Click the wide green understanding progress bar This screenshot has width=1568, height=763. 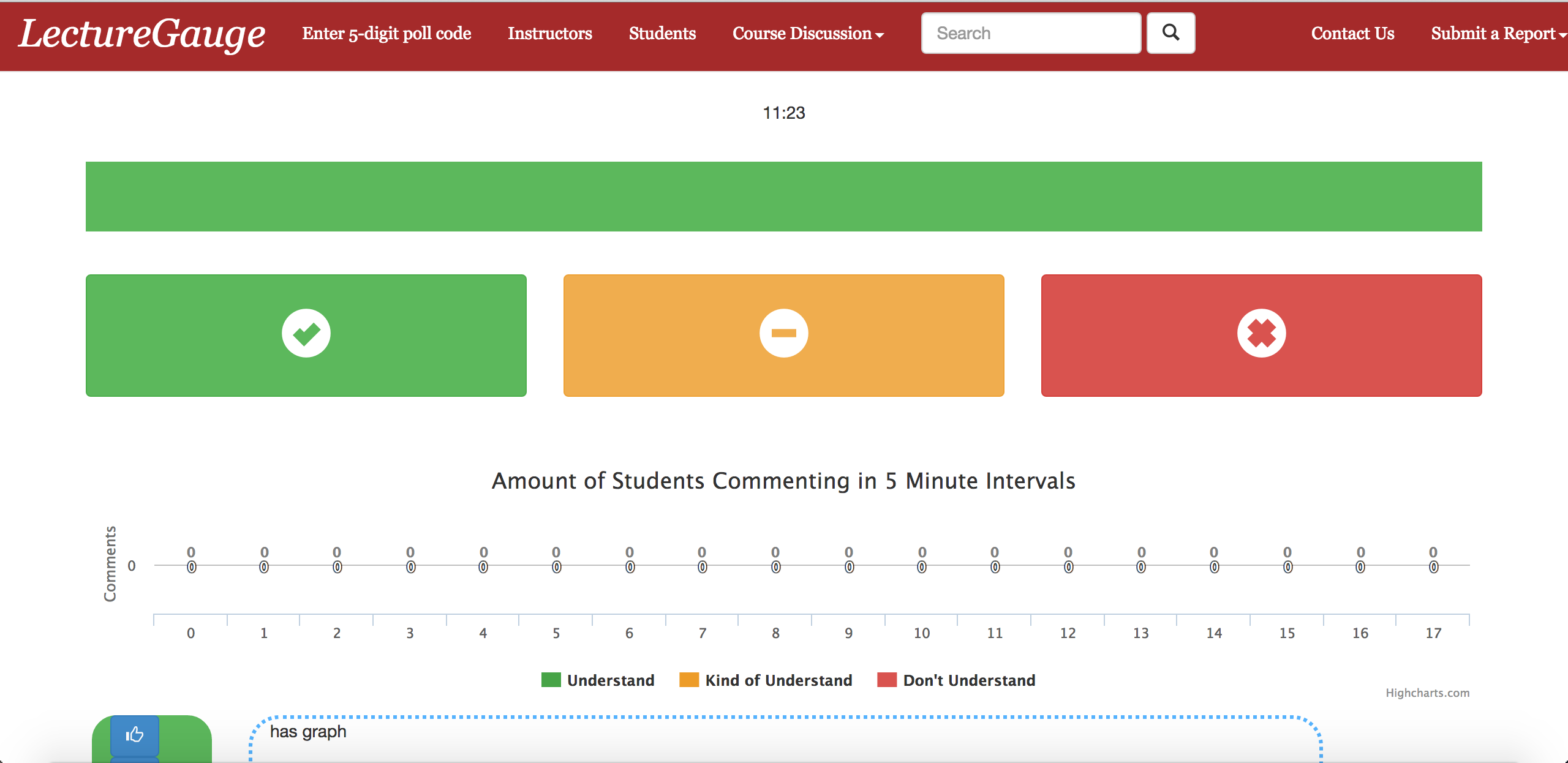[x=783, y=197]
